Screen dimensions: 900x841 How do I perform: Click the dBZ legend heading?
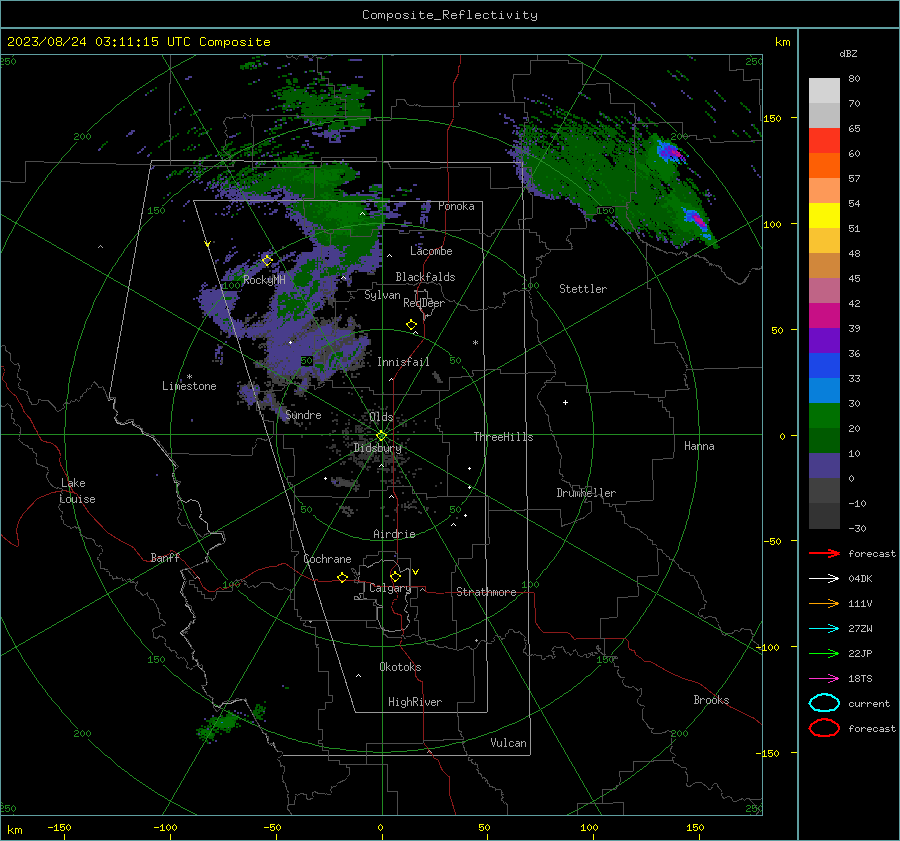click(848, 53)
